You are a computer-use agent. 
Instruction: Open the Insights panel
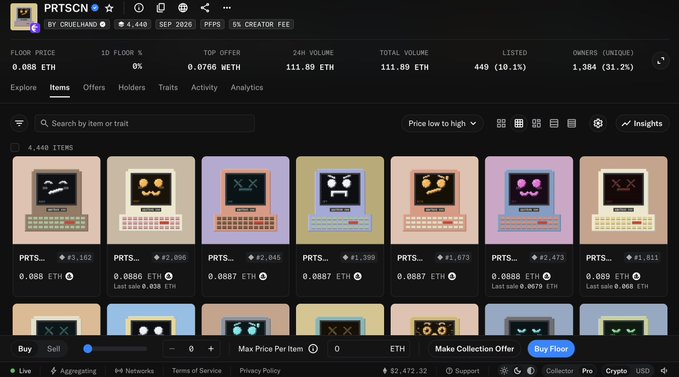pos(642,123)
